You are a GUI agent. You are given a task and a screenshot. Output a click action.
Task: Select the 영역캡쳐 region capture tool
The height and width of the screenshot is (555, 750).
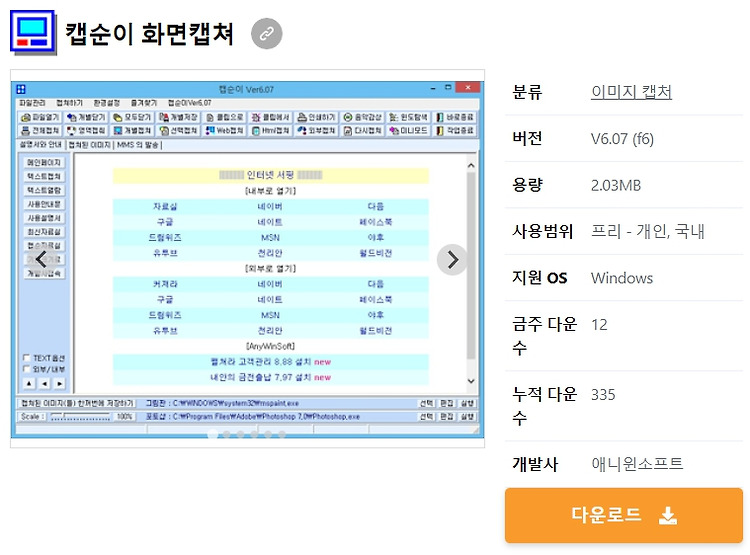tap(86, 130)
